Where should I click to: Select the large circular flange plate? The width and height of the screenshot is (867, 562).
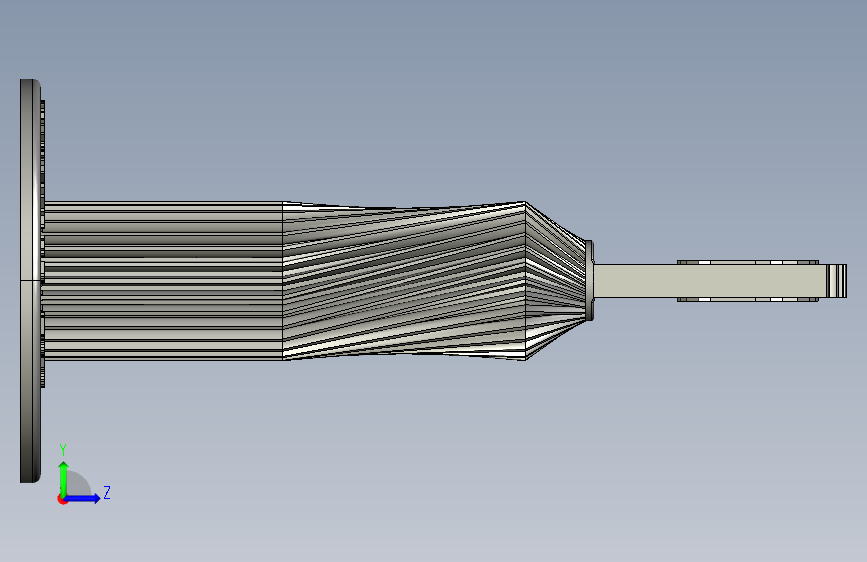coord(30,280)
